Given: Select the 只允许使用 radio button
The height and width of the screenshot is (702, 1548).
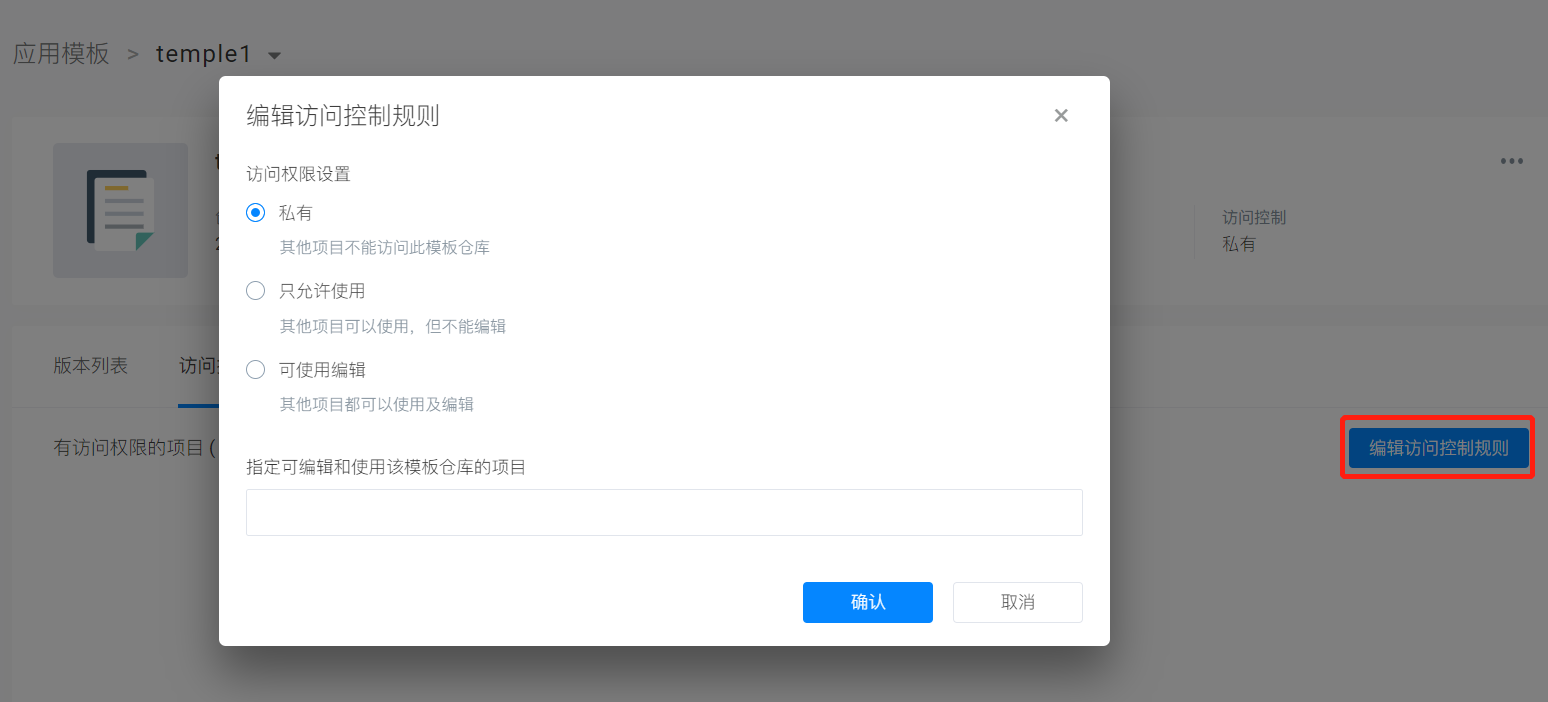Looking at the screenshot, I should click(x=256, y=291).
